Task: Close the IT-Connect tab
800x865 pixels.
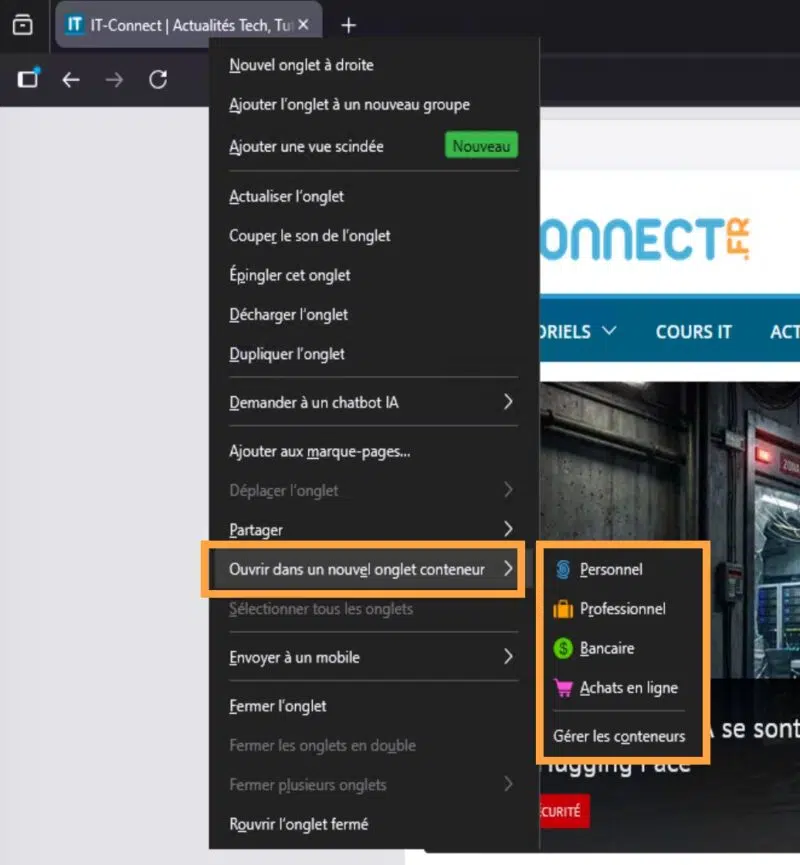Action: click(303, 25)
